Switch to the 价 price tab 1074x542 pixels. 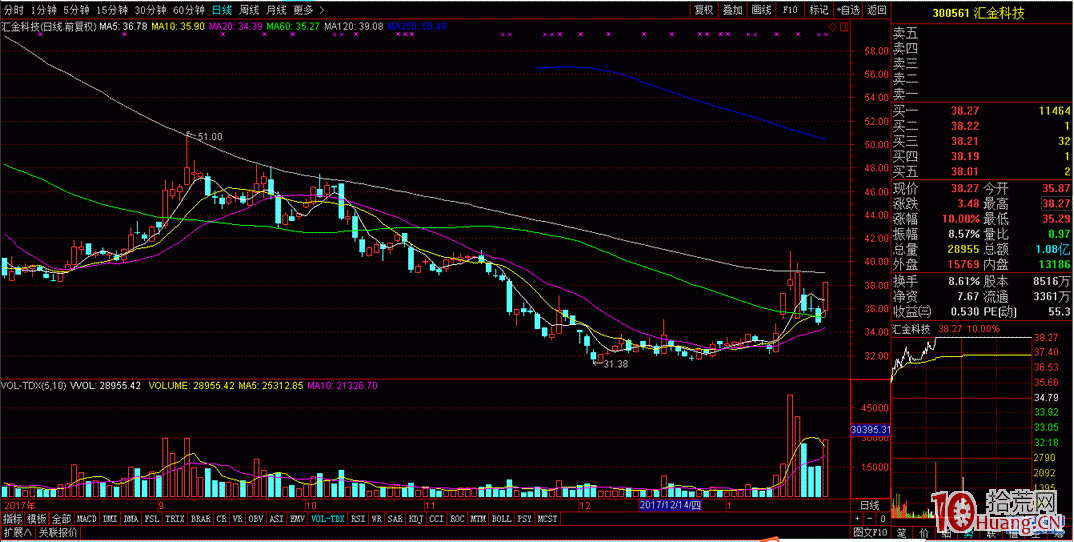(924, 532)
